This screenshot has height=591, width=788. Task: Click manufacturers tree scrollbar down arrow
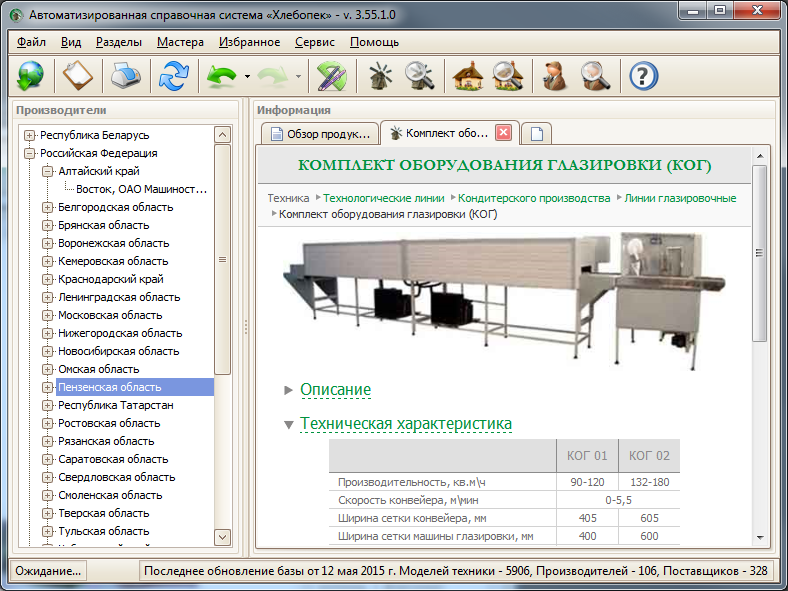(x=222, y=537)
